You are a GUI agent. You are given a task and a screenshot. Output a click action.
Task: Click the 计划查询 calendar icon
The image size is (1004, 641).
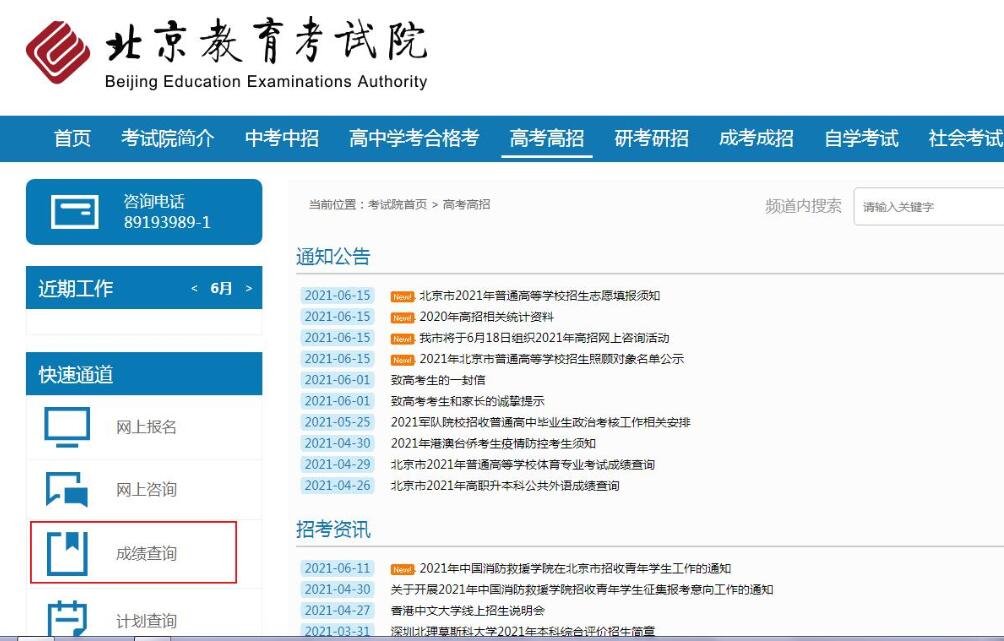pyautogui.click(x=66, y=618)
